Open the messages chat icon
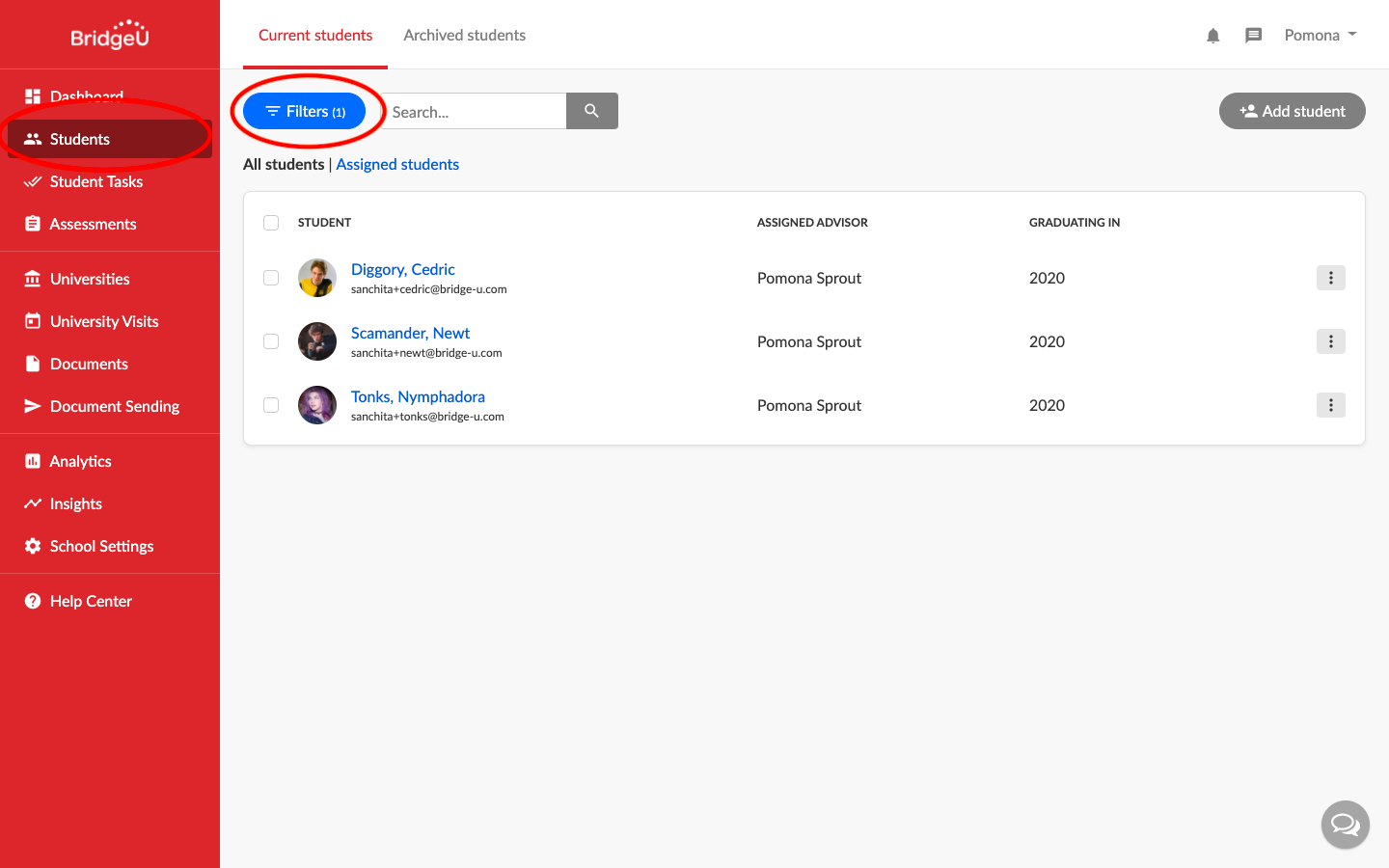 coord(1254,36)
